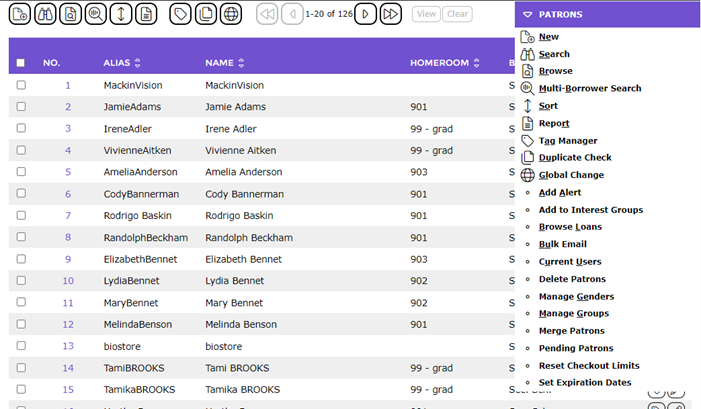Open Manage Genders from menu

coord(576,296)
